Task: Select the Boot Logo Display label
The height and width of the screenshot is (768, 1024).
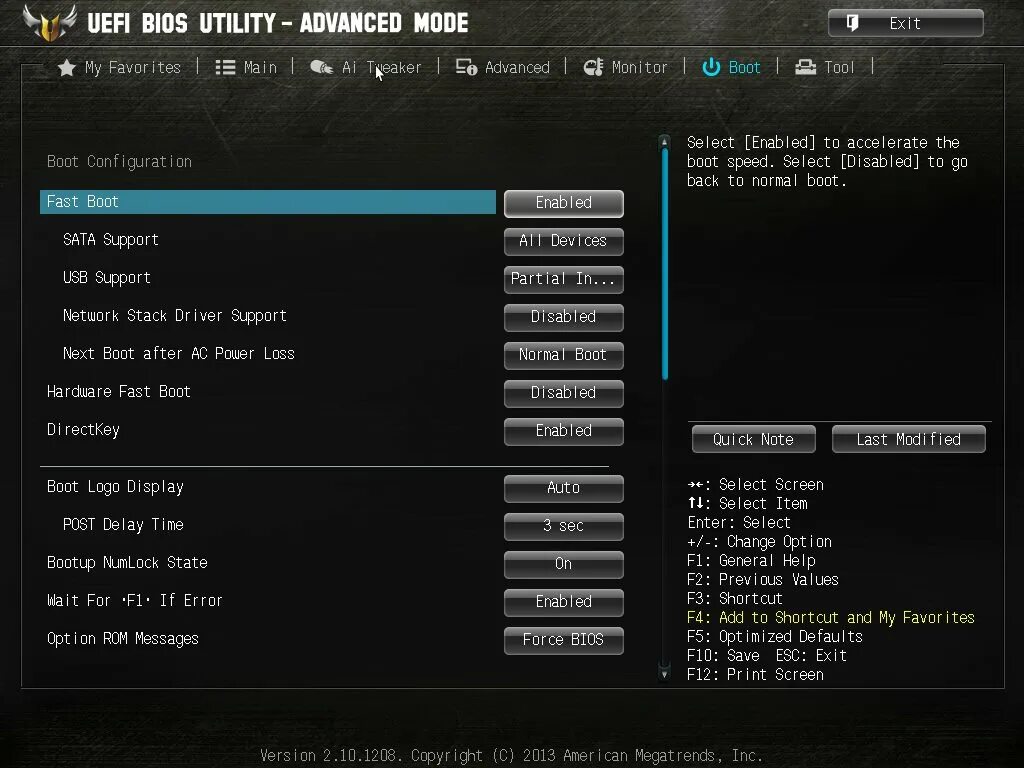Action: coord(116,487)
